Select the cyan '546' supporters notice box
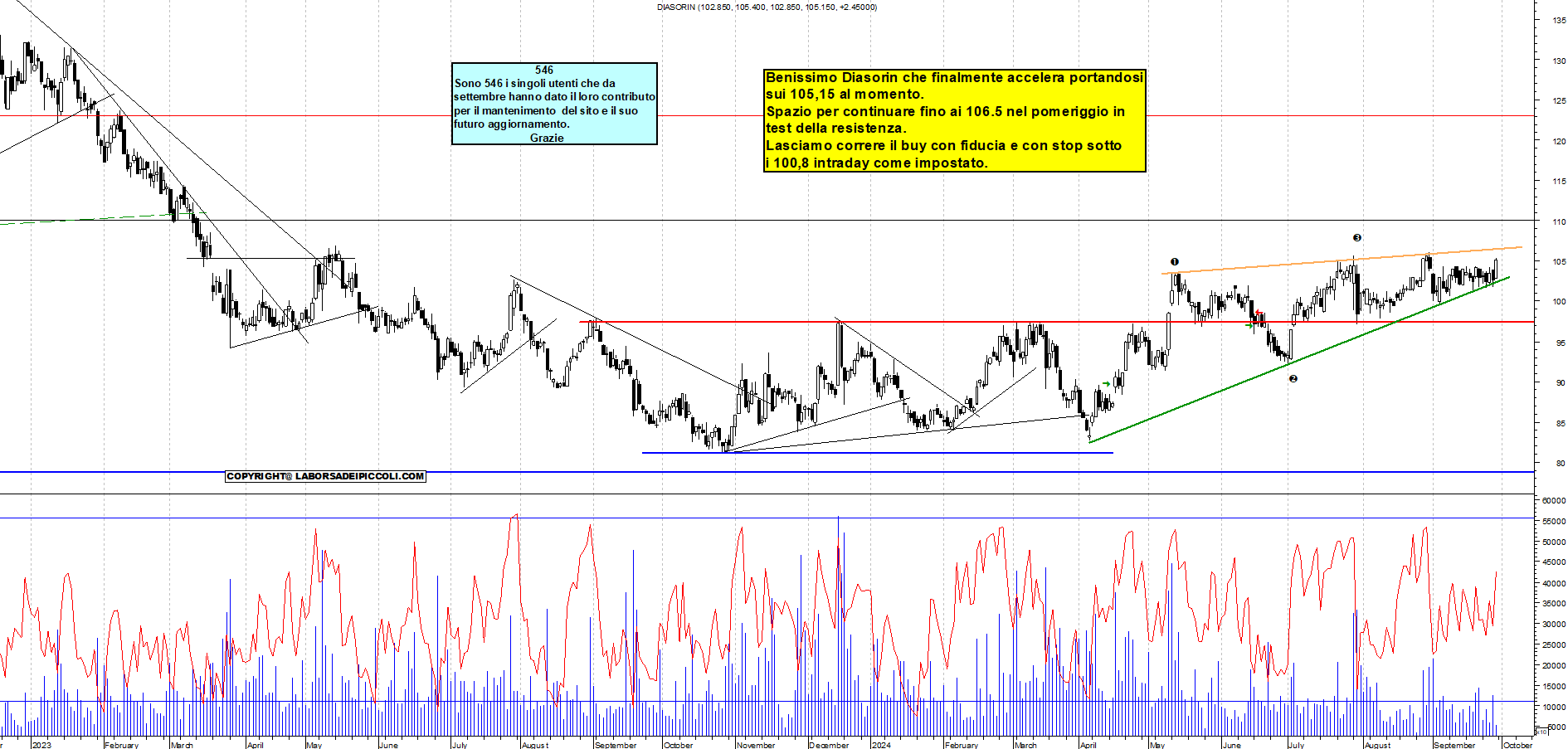Image resolution: width=1568 pixels, height=749 pixels. (554, 104)
